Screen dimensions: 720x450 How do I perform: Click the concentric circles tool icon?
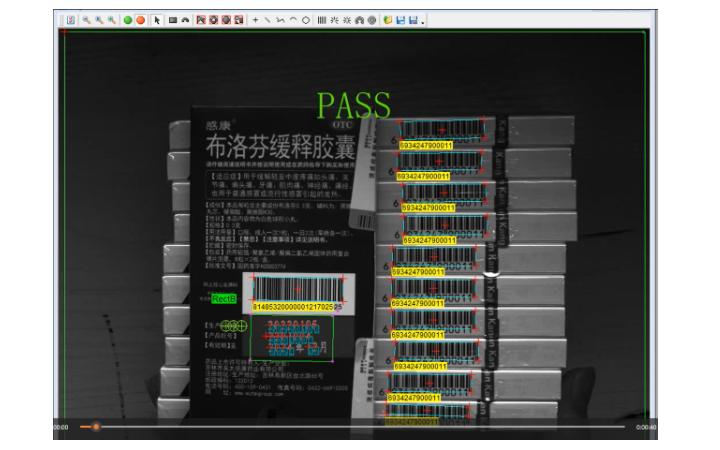[x=372, y=20]
